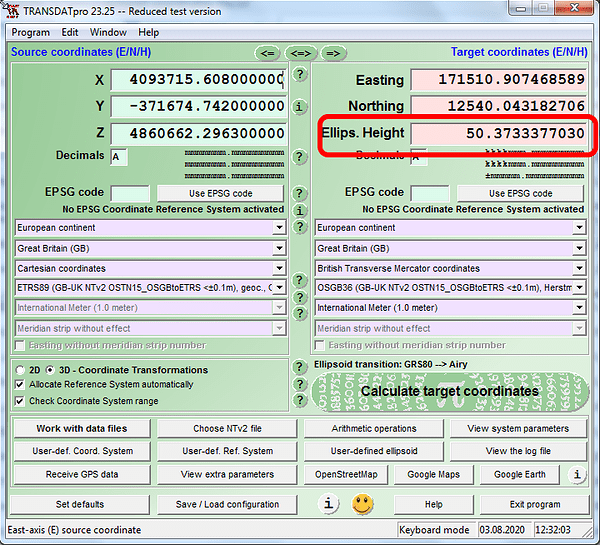
Task: Open the Program menu
Action: coord(30,32)
